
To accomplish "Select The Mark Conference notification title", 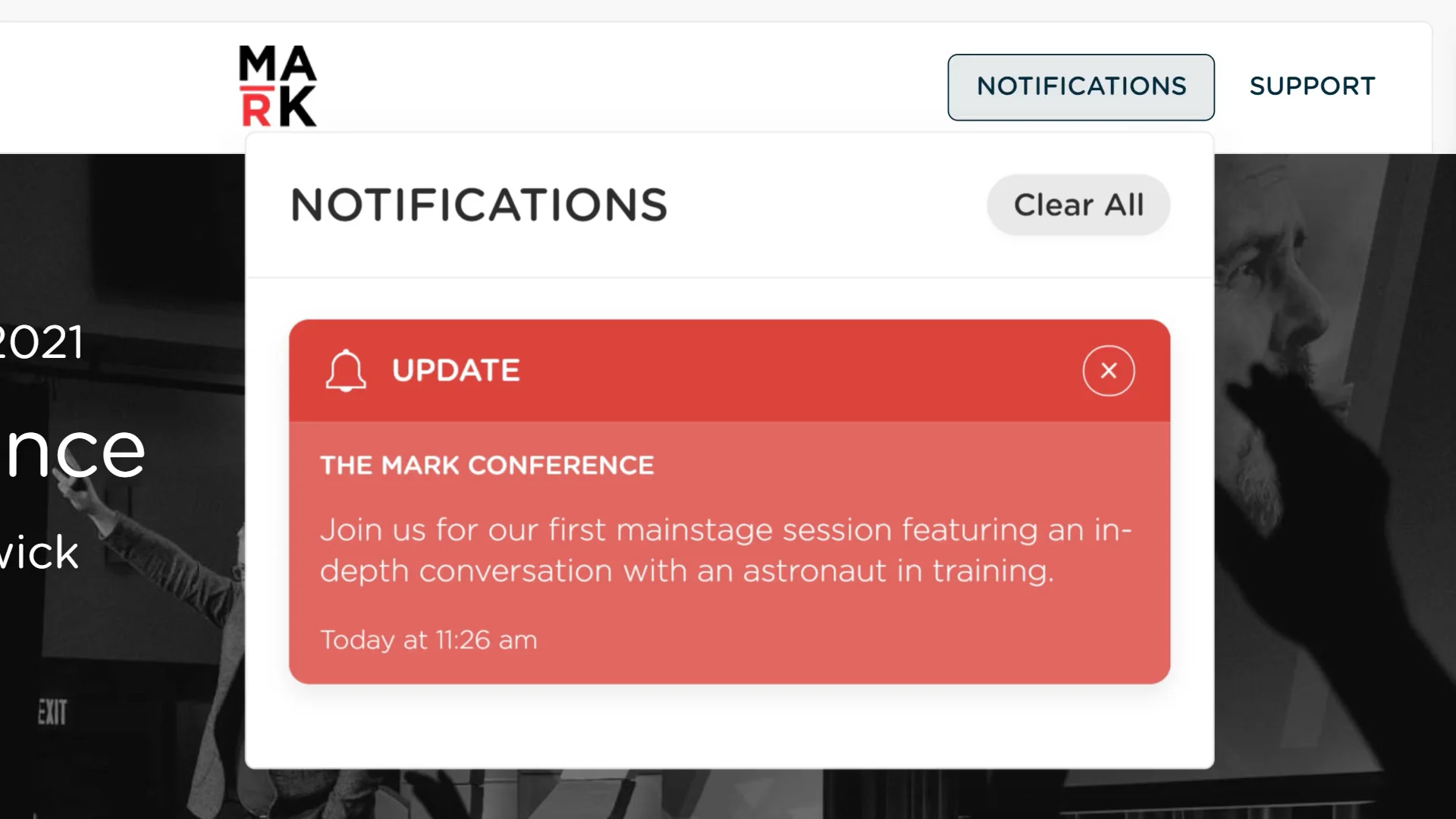I will [487, 466].
